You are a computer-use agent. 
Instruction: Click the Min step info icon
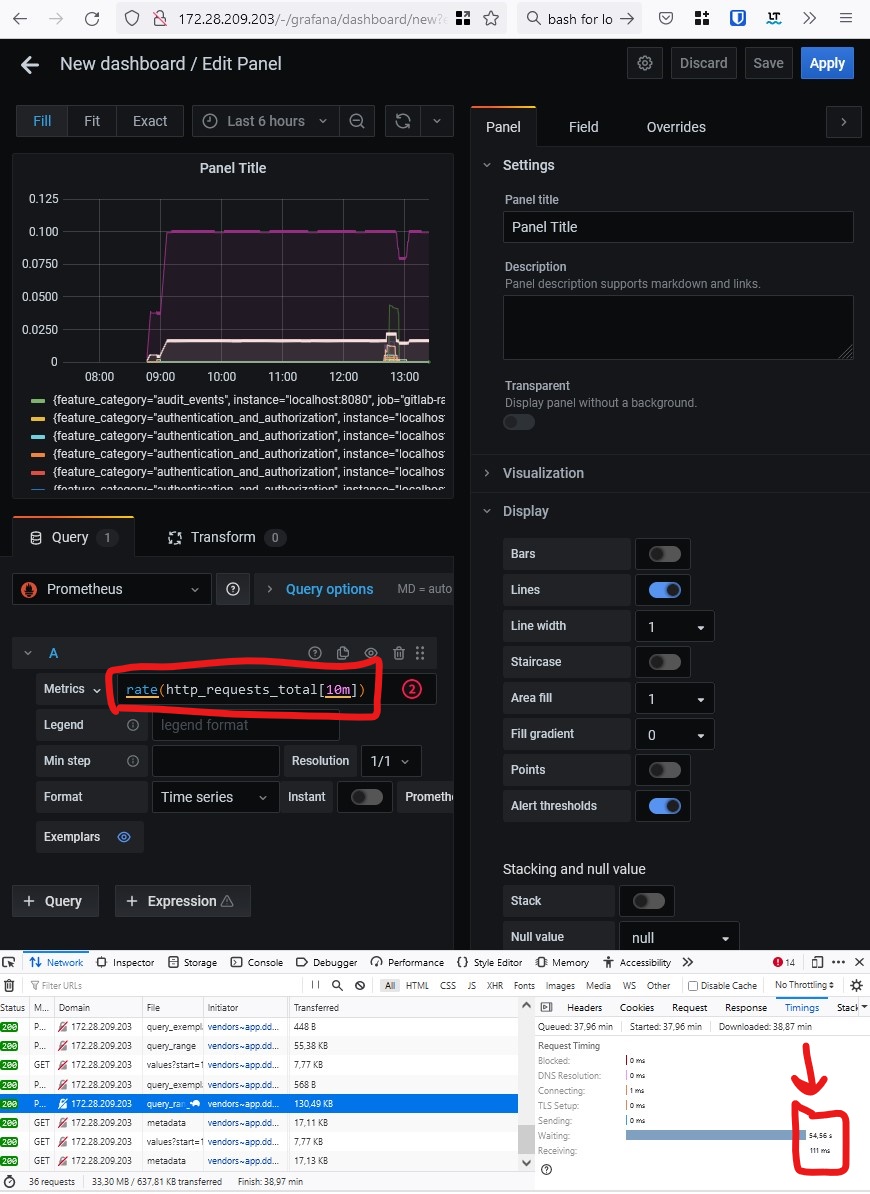tap(132, 761)
